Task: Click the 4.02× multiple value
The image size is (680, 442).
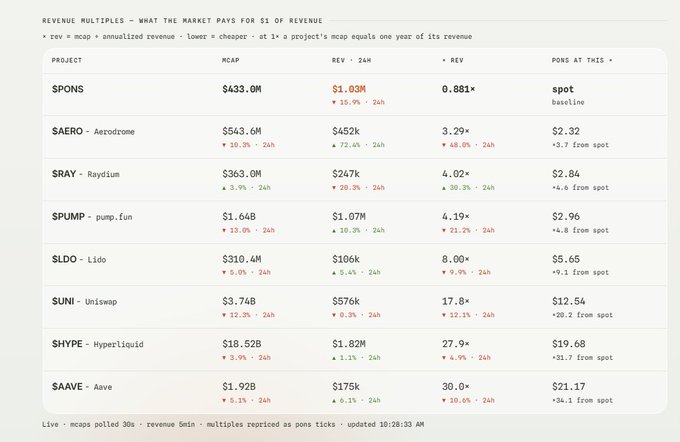Action: (x=456, y=174)
